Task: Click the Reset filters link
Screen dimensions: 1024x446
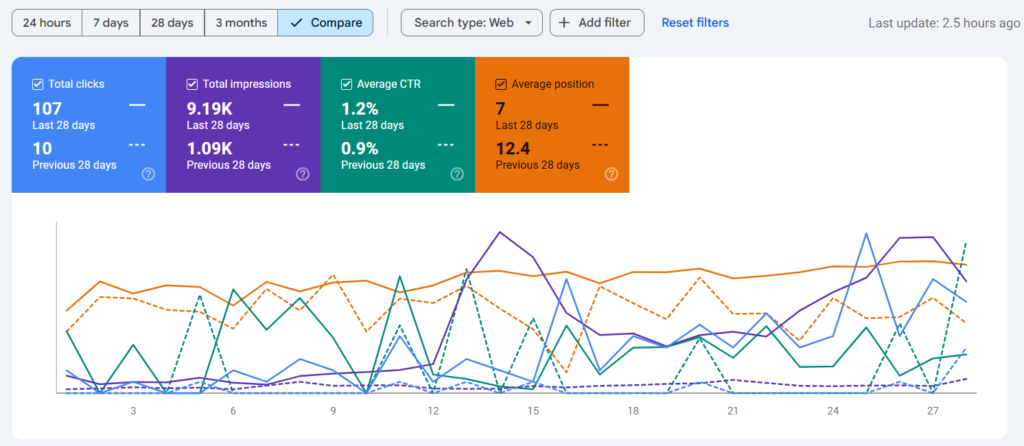Action: (x=695, y=23)
